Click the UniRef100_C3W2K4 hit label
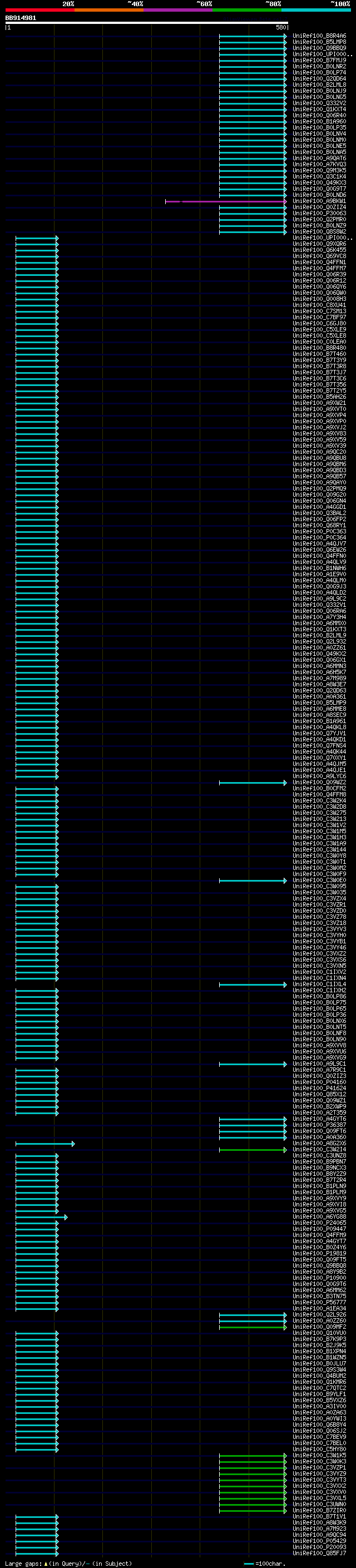 (x=319, y=801)
